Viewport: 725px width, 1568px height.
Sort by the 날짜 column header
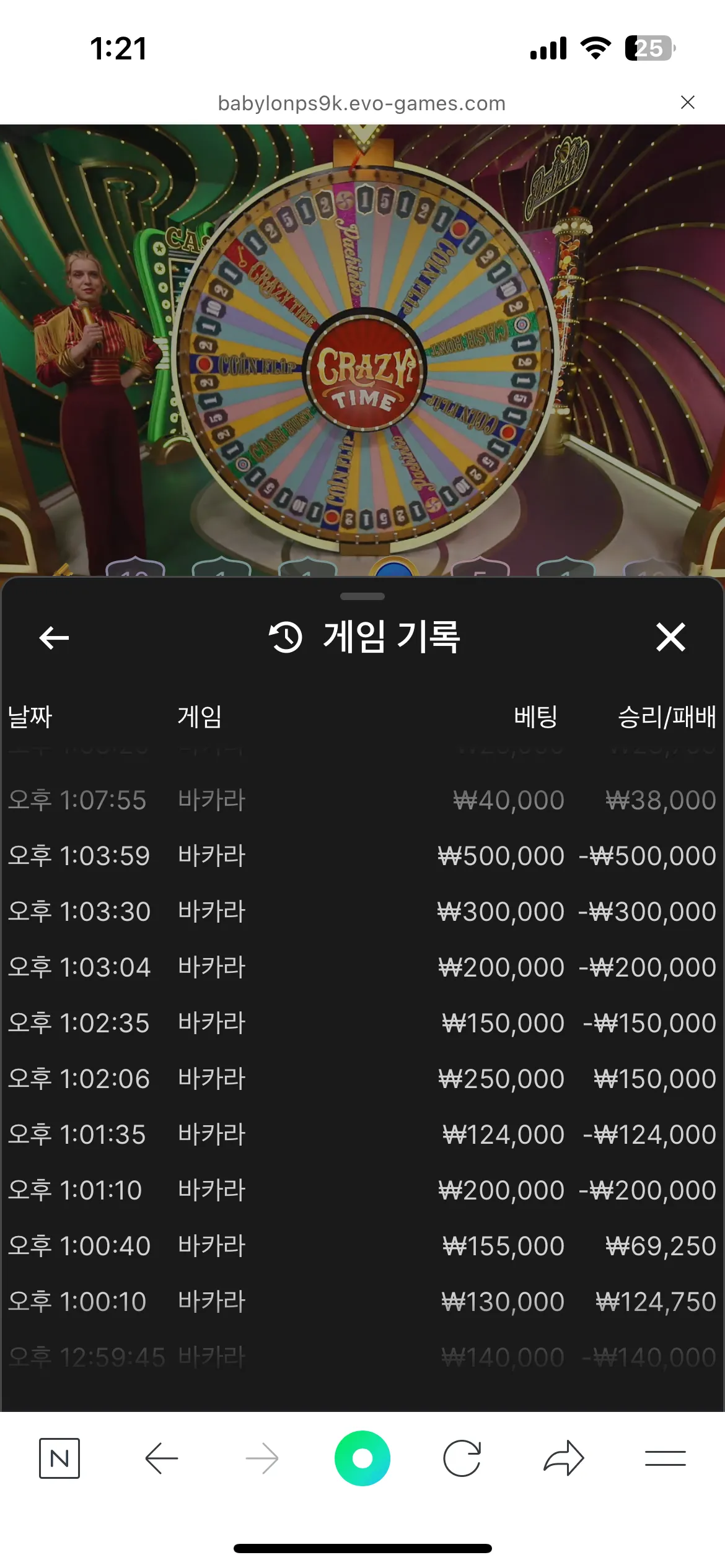coord(30,716)
